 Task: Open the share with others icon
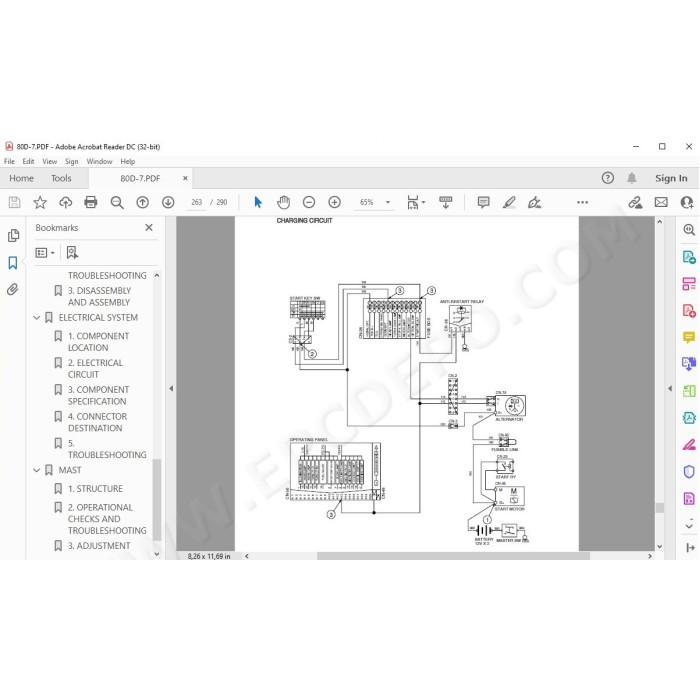[x=687, y=202]
